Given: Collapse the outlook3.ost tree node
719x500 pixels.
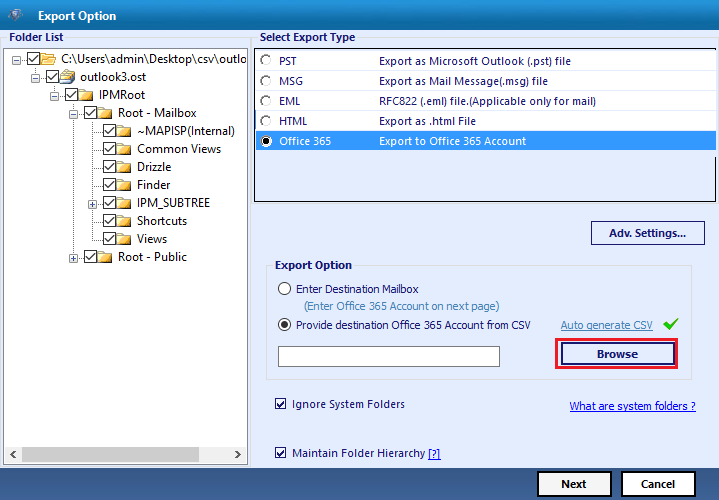Looking at the screenshot, I should click(35, 78).
